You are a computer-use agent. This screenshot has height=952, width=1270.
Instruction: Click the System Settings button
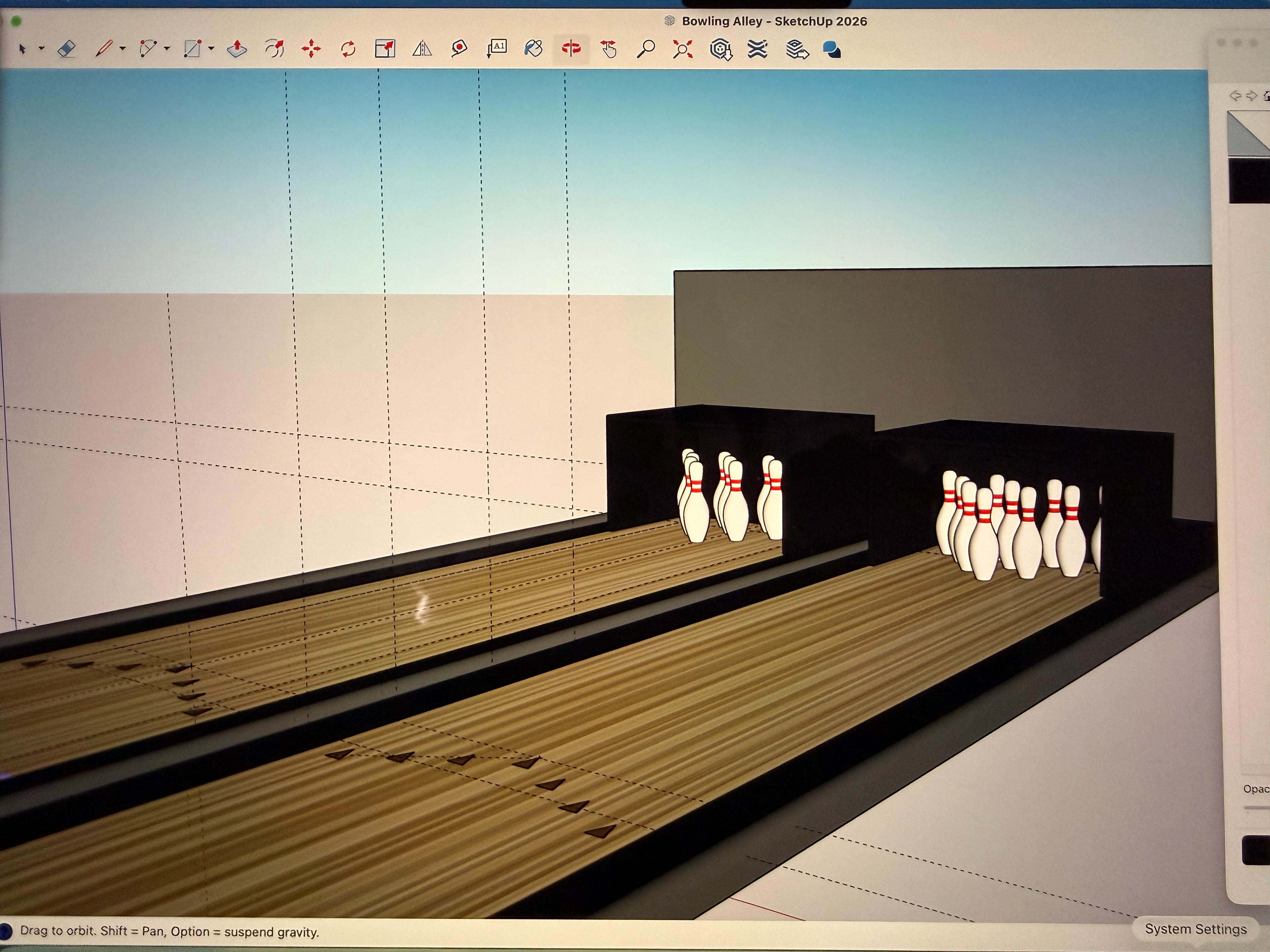1195,929
